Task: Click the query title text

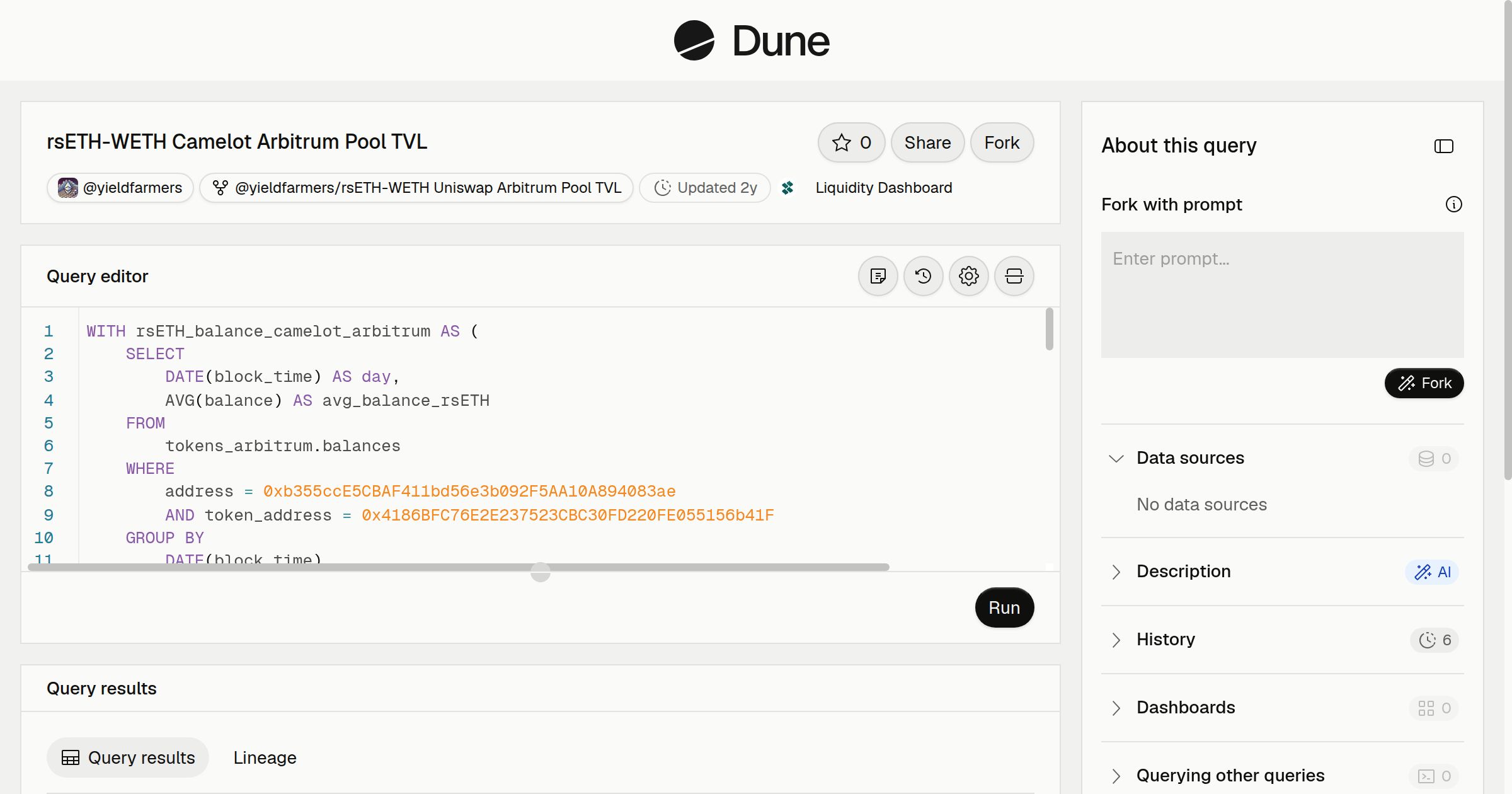Action: tap(237, 142)
